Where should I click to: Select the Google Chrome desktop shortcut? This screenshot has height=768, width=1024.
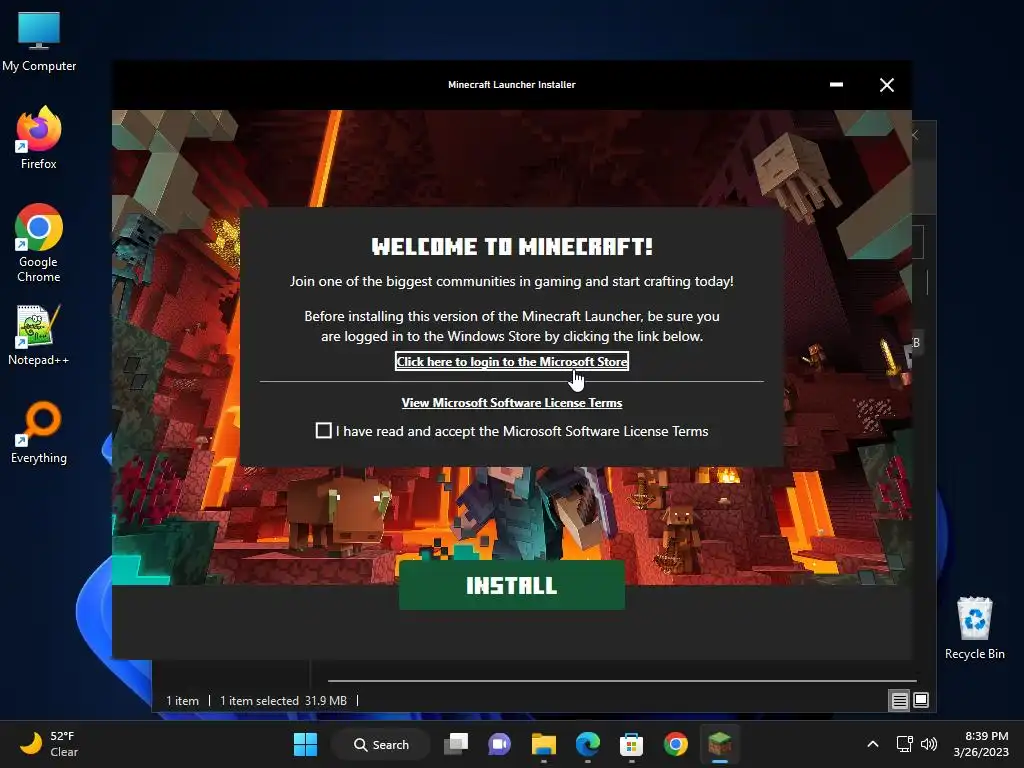click(39, 244)
